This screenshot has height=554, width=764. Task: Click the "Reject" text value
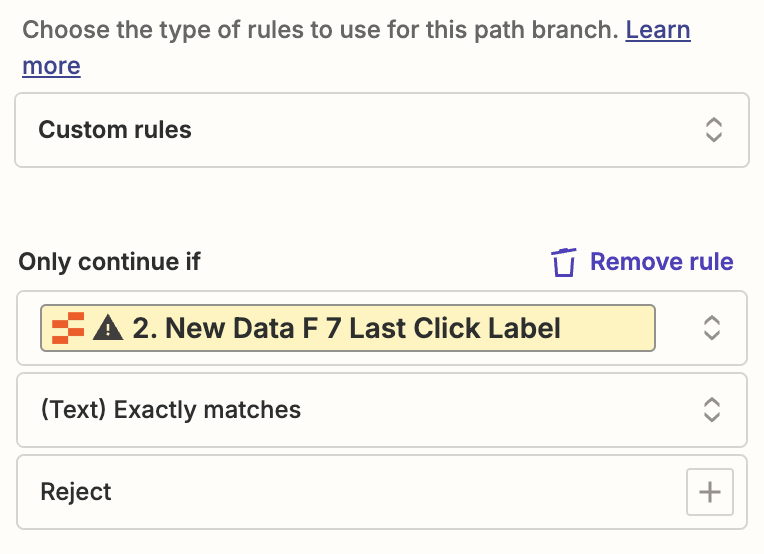coord(76,492)
